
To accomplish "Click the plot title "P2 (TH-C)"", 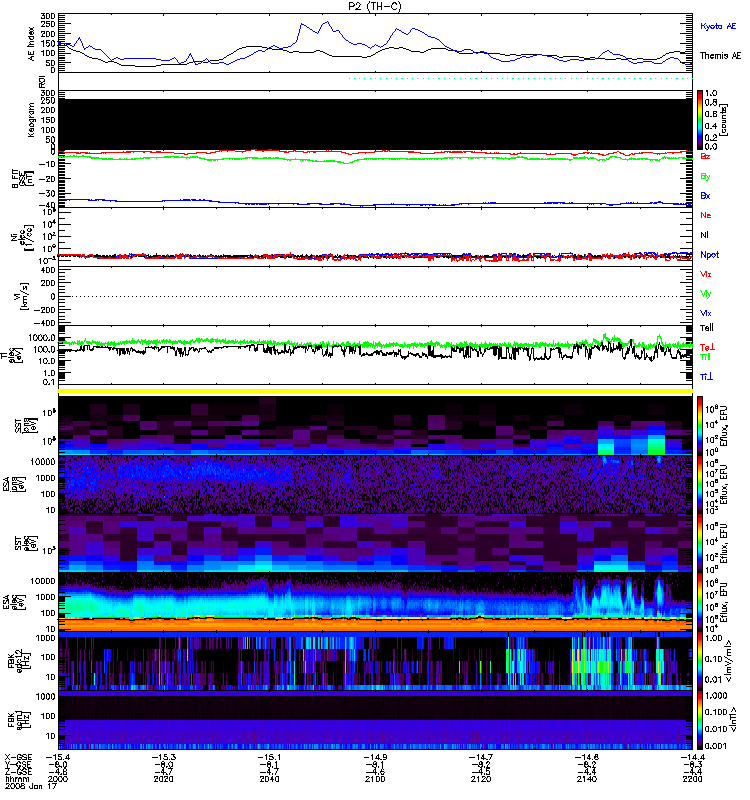I will point(374,6).
